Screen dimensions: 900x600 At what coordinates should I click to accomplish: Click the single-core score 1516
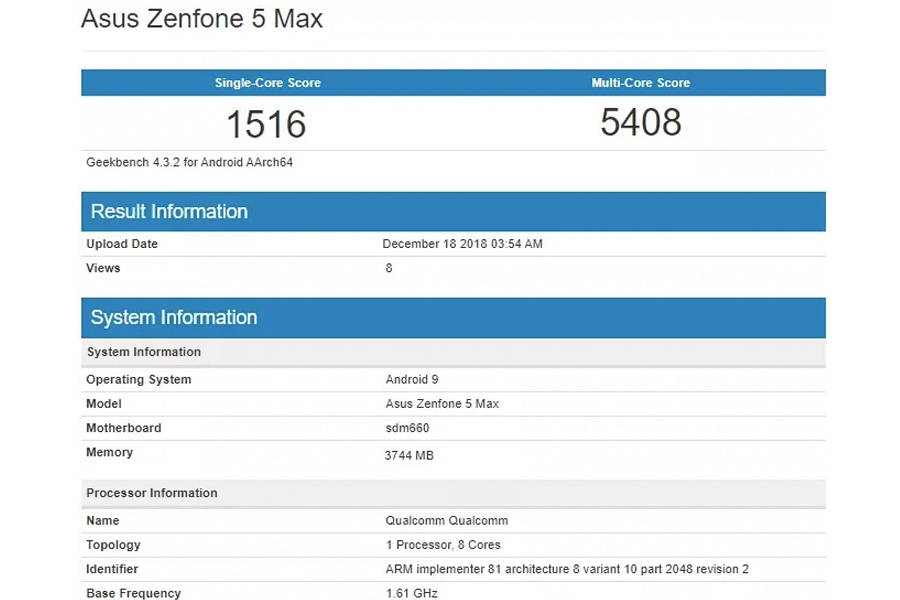click(266, 124)
